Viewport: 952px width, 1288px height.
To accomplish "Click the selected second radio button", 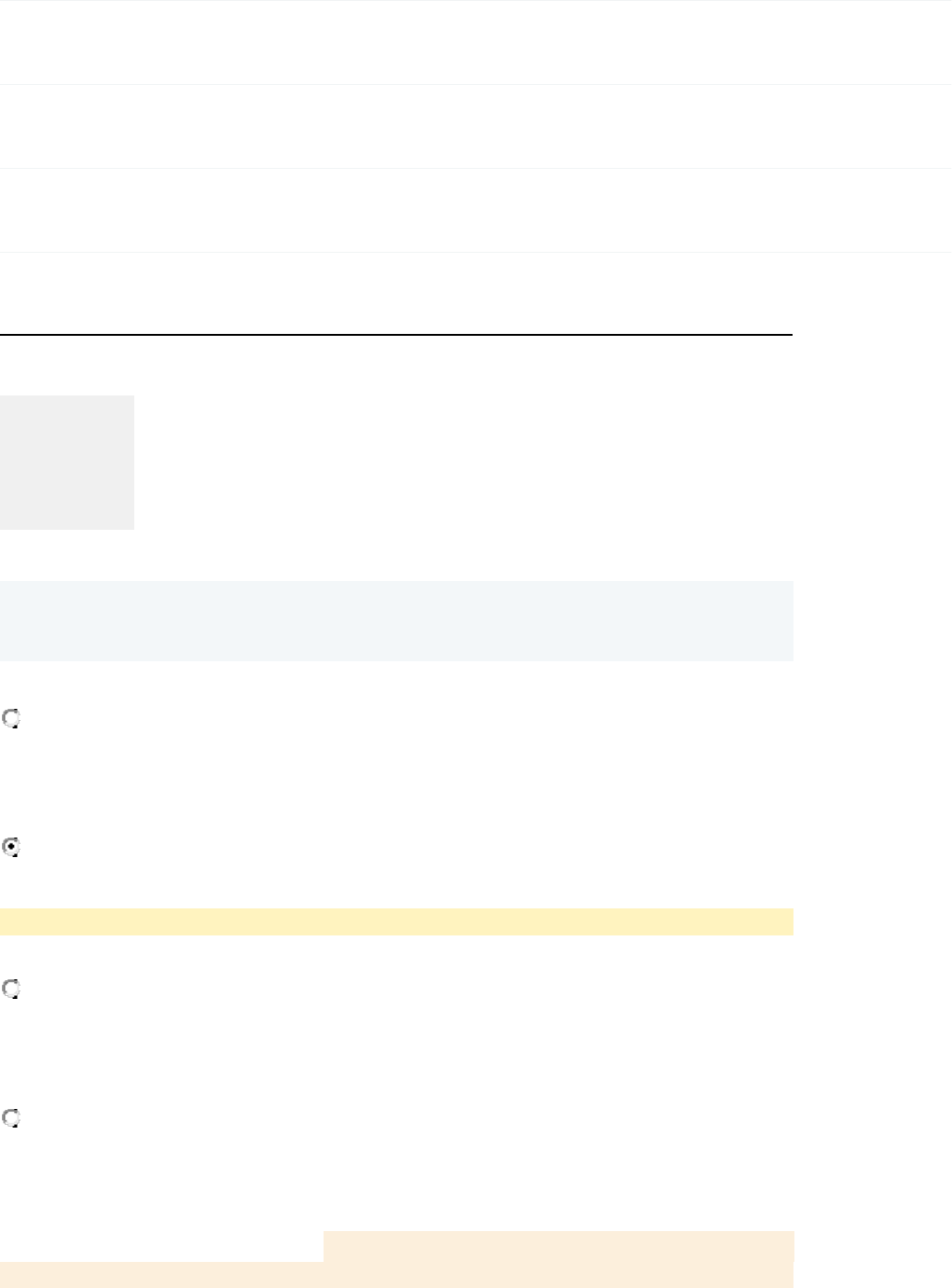I will [x=11, y=848].
